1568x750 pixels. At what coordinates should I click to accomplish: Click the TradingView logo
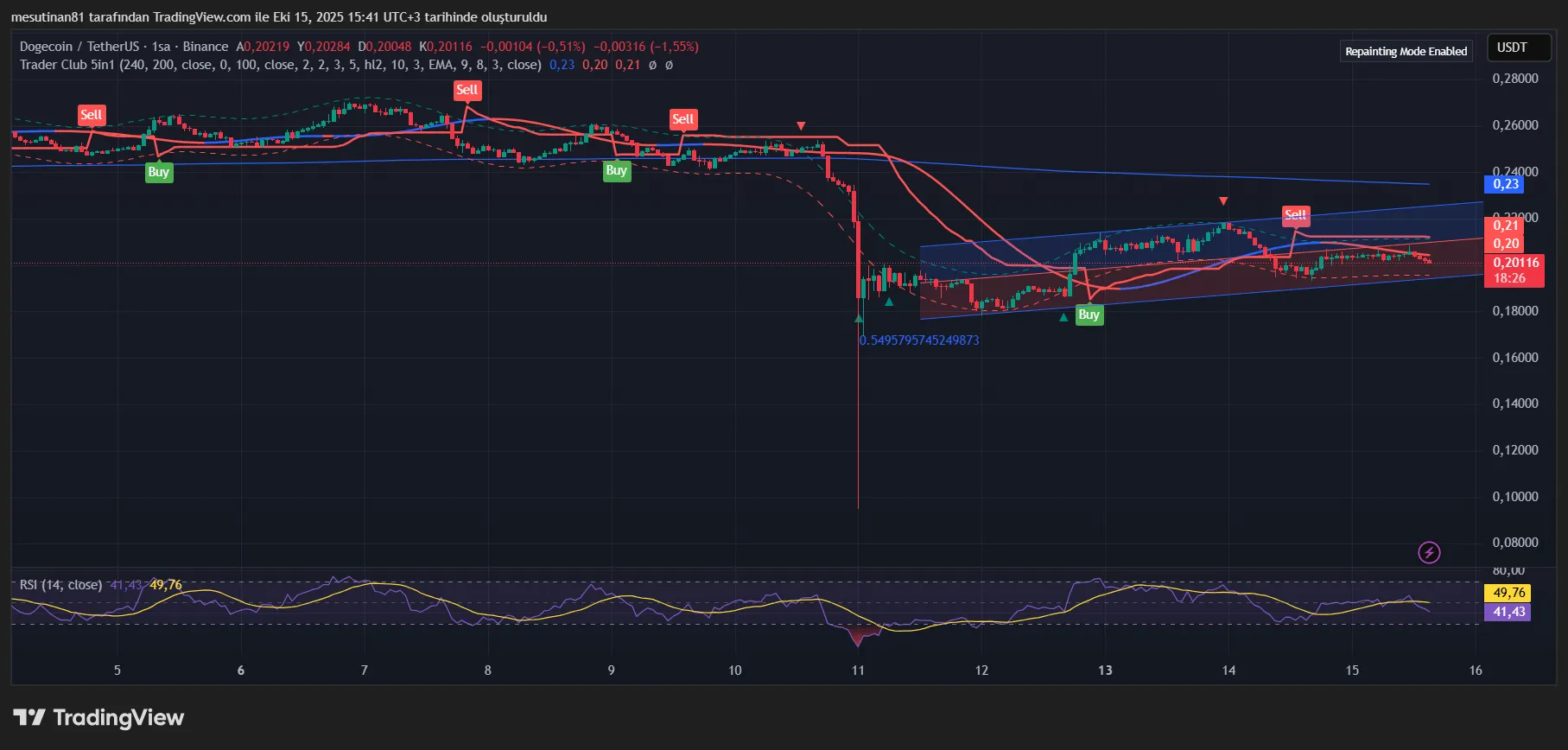[x=98, y=718]
